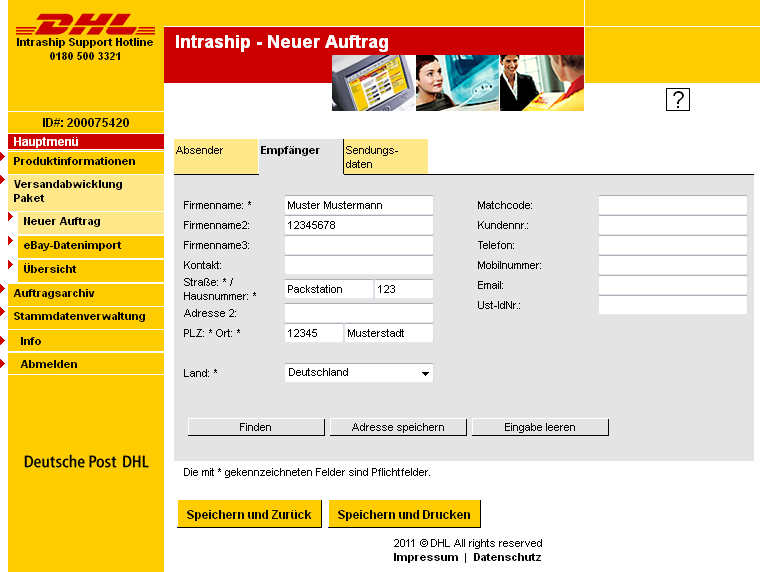The height and width of the screenshot is (572, 762).
Task: Switch to the Absender tab
Action: (216, 156)
